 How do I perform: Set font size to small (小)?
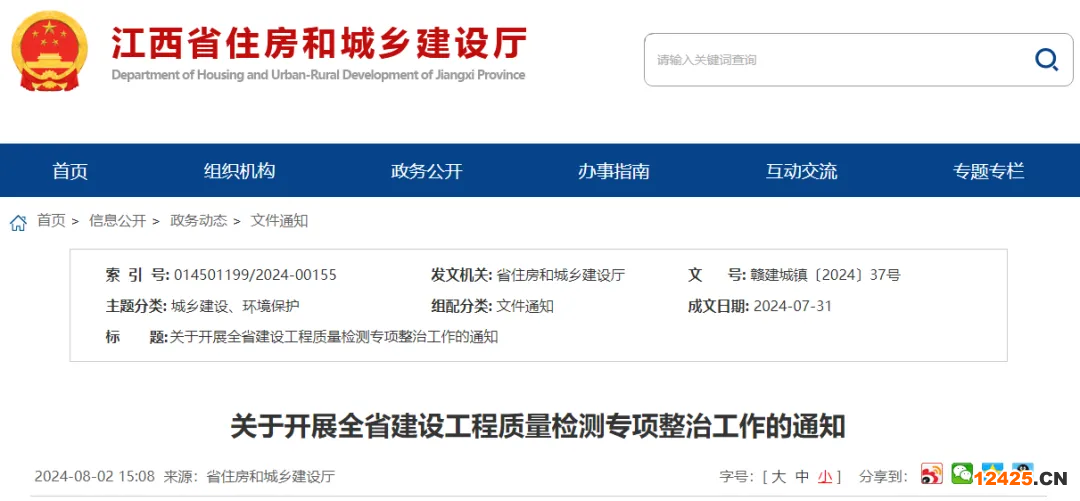[825, 477]
